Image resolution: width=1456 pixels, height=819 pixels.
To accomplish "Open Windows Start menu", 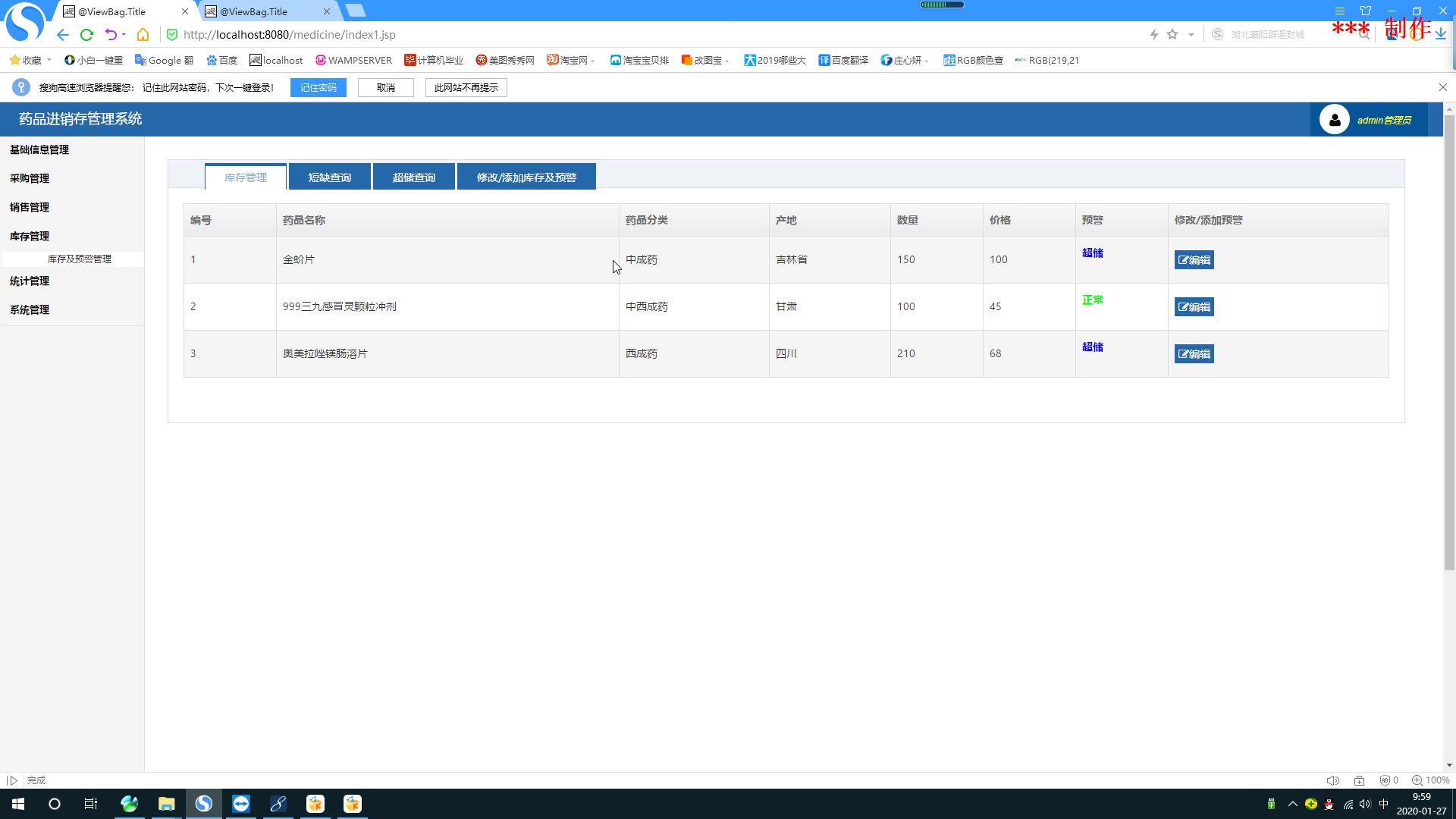I will 18,804.
